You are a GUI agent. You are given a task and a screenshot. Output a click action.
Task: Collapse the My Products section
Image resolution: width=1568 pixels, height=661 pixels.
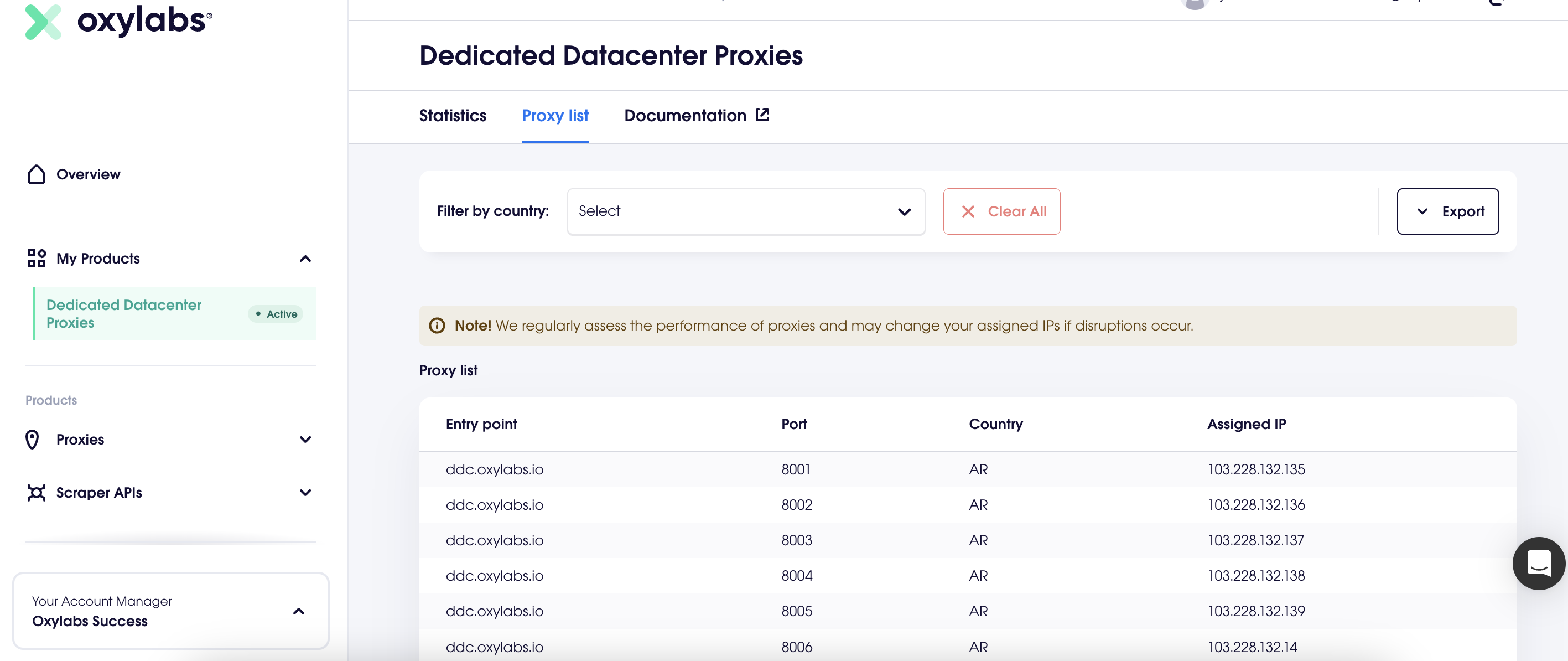(x=305, y=259)
